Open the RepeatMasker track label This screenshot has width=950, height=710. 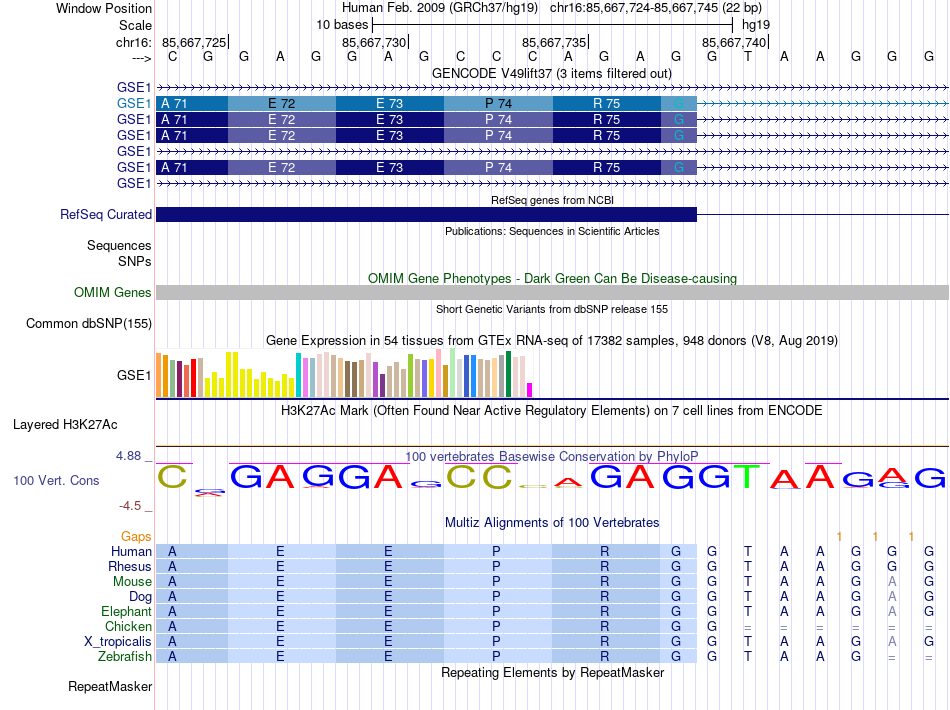[110, 686]
